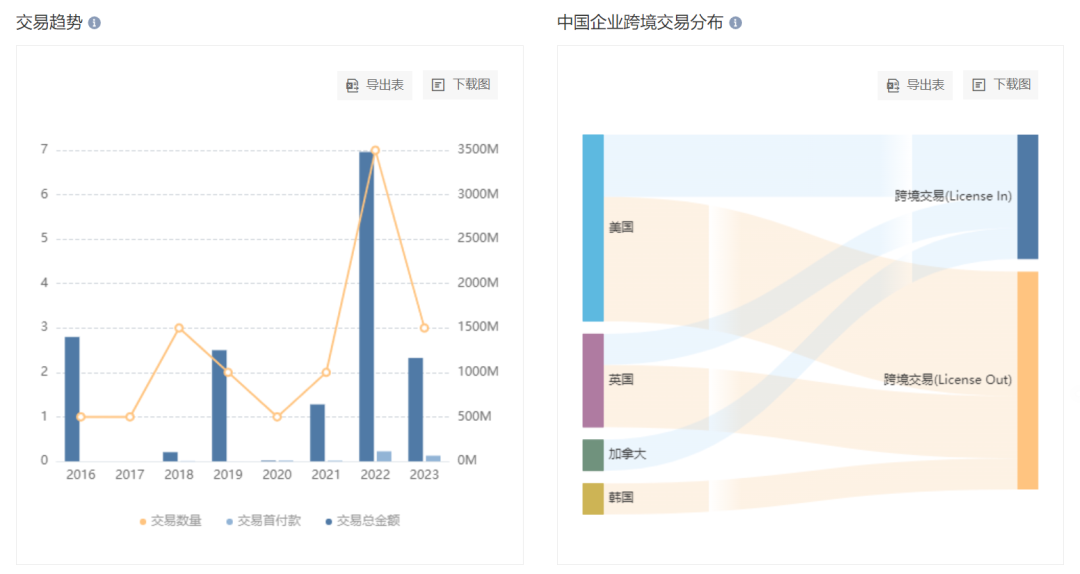Click the 2018 data point on line

pyautogui.click(x=179, y=328)
